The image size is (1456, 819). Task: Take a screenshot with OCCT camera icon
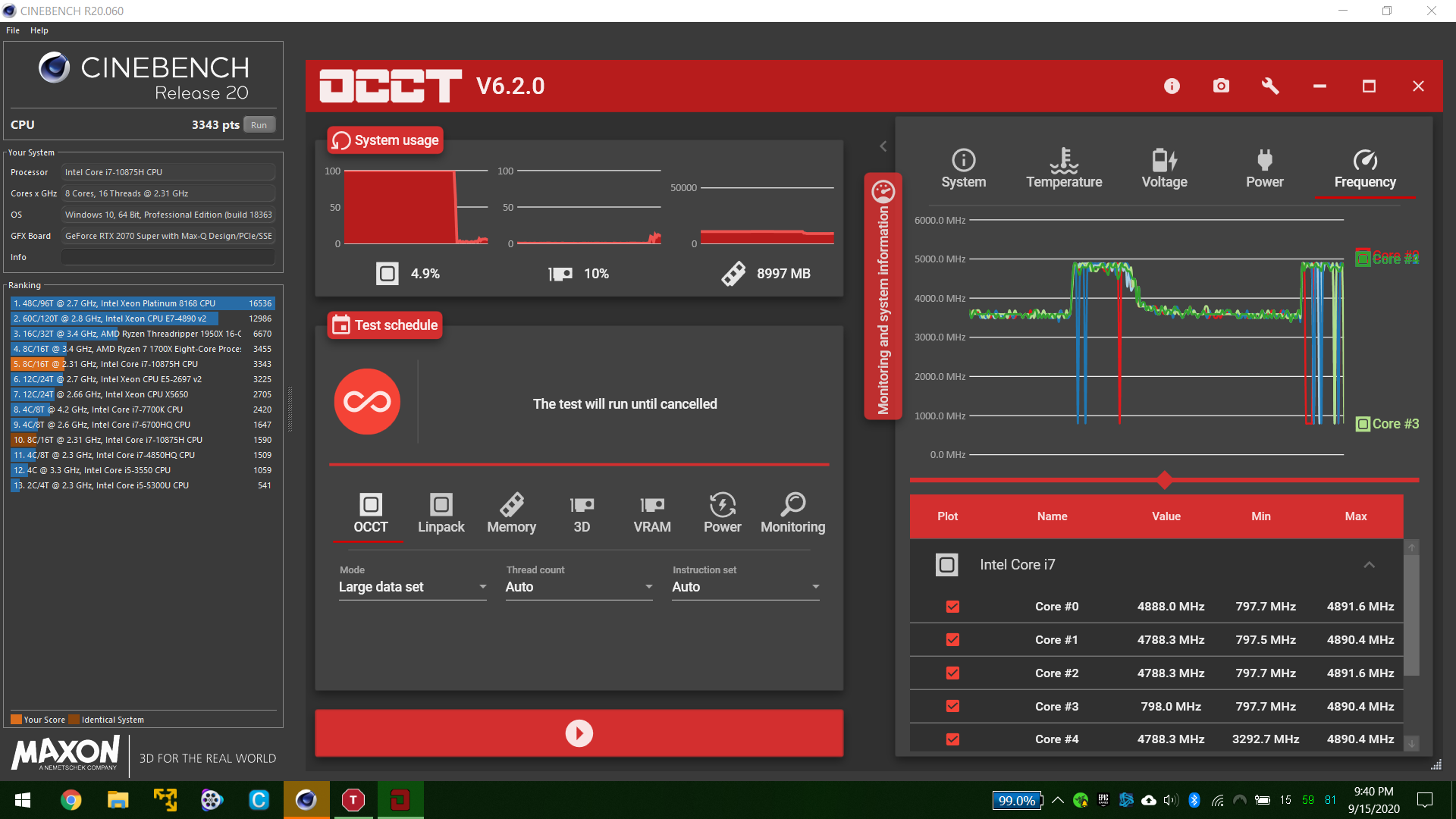[1221, 86]
